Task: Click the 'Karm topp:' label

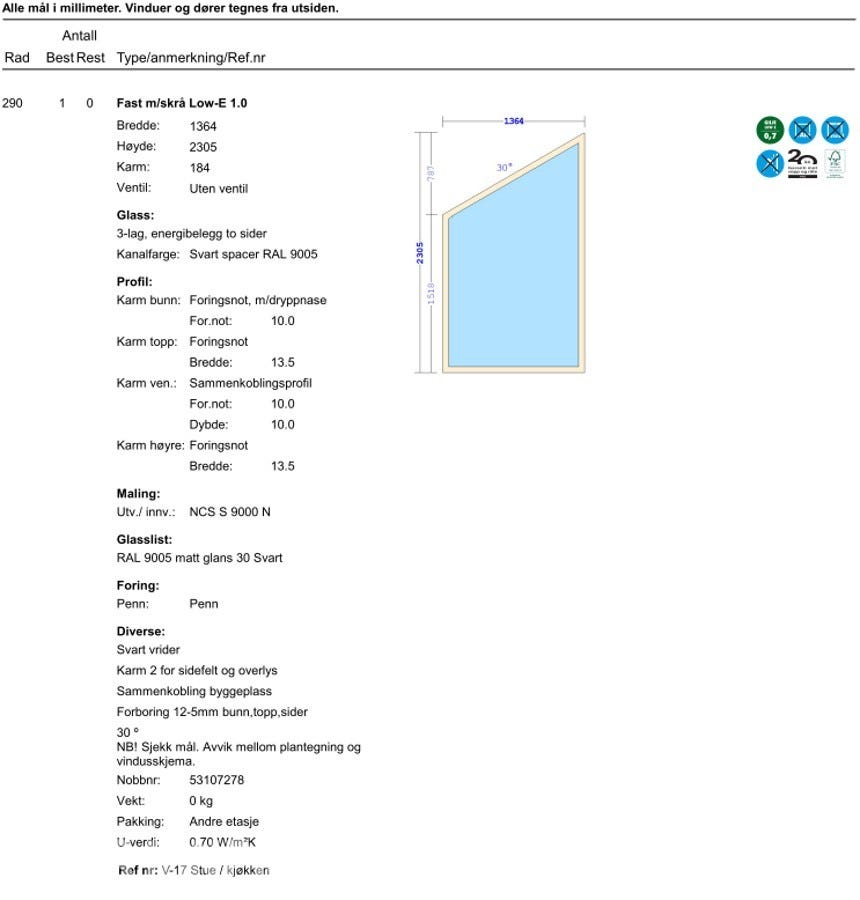Action: (146, 342)
